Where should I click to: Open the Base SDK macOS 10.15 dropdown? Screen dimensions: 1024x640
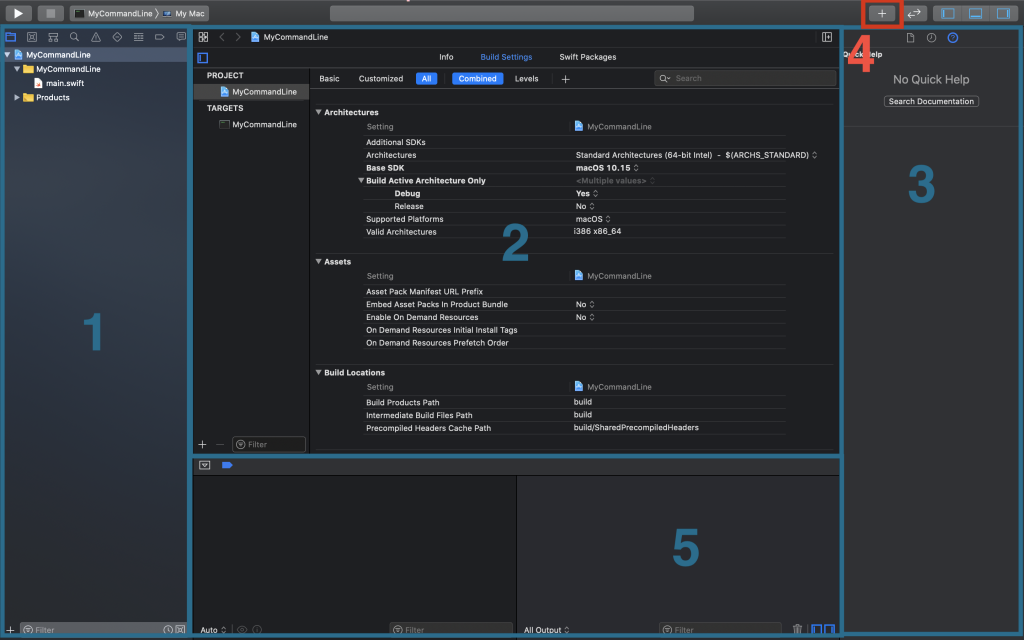(607, 168)
